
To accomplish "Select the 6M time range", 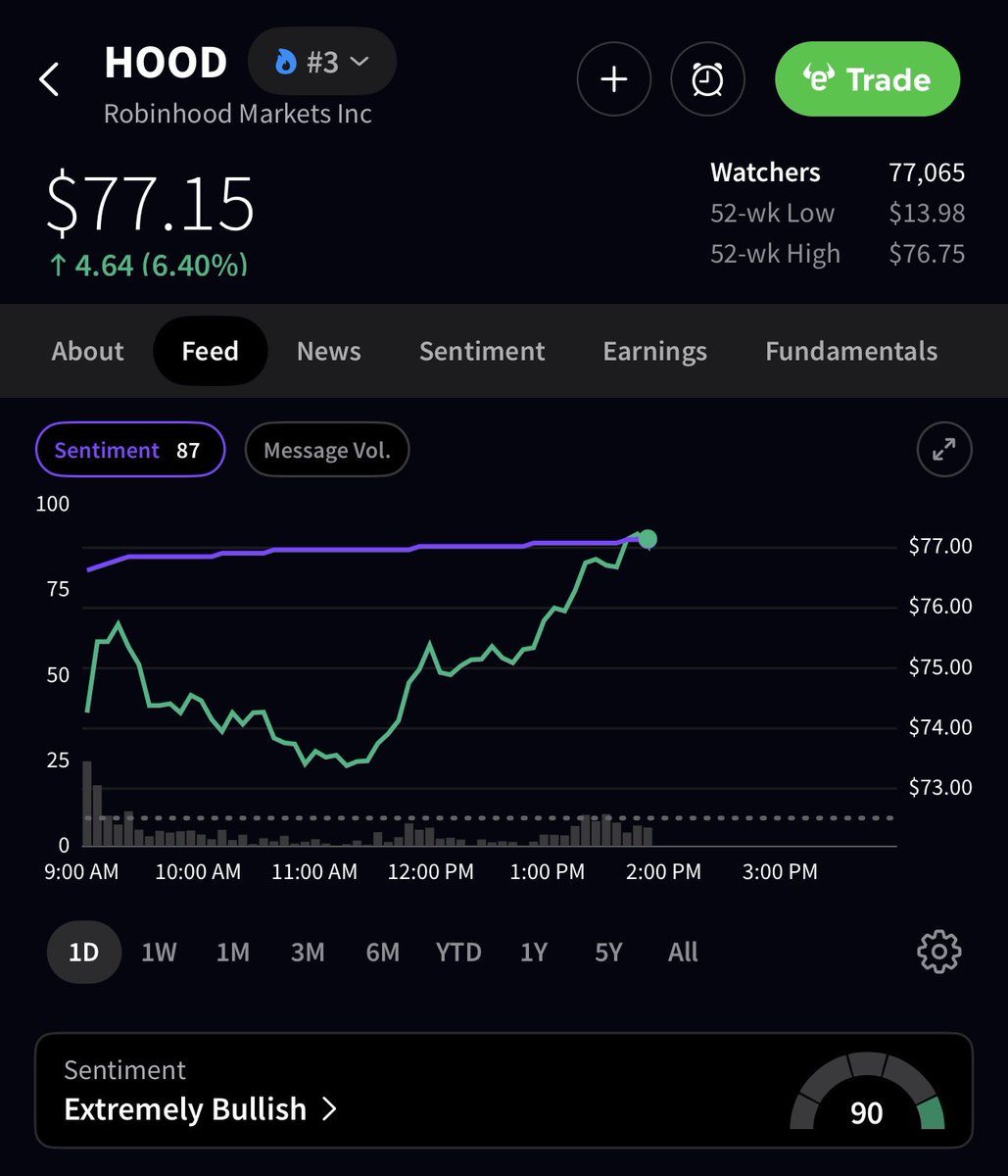I will pos(382,952).
